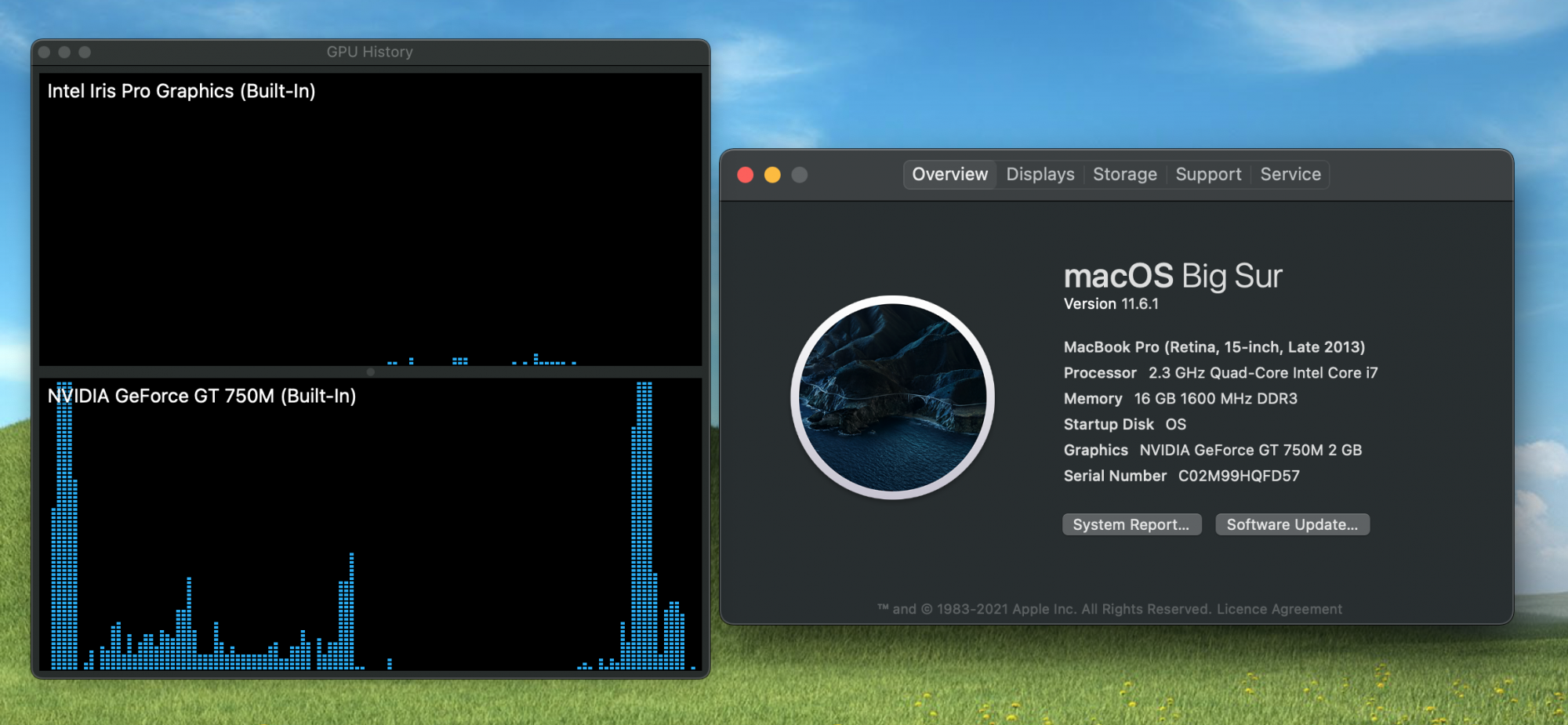The image size is (1568, 725).
Task: Open the Licence Agreement link
Action: point(1279,609)
